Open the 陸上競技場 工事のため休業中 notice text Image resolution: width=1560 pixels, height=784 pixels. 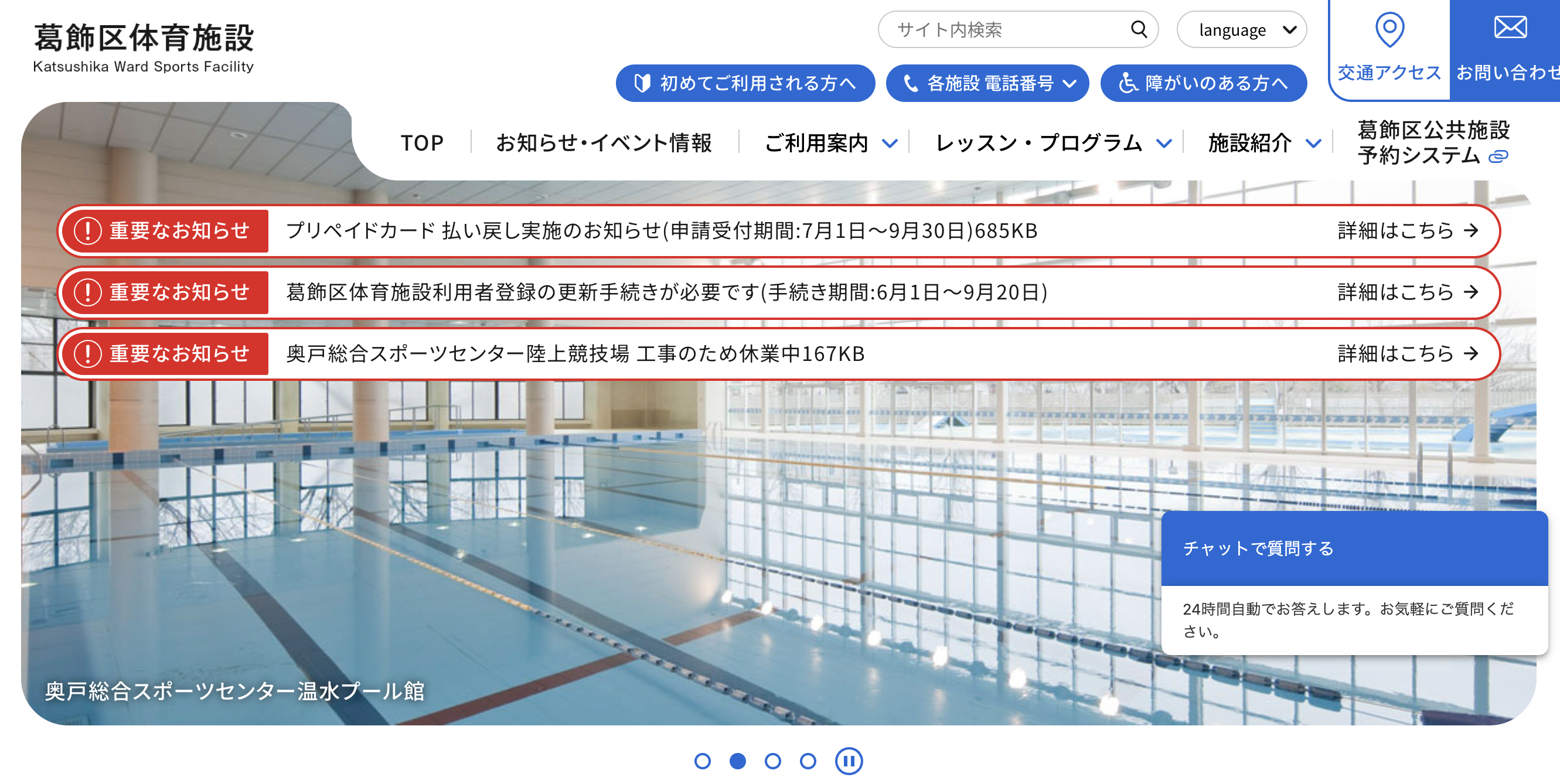(575, 353)
